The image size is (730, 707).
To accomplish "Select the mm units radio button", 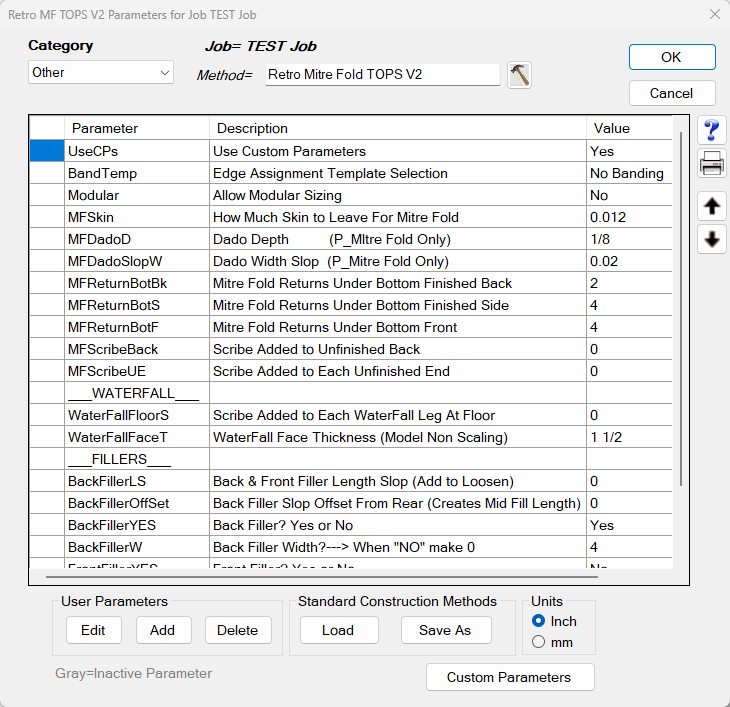I will pyautogui.click(x=539, y=642).
